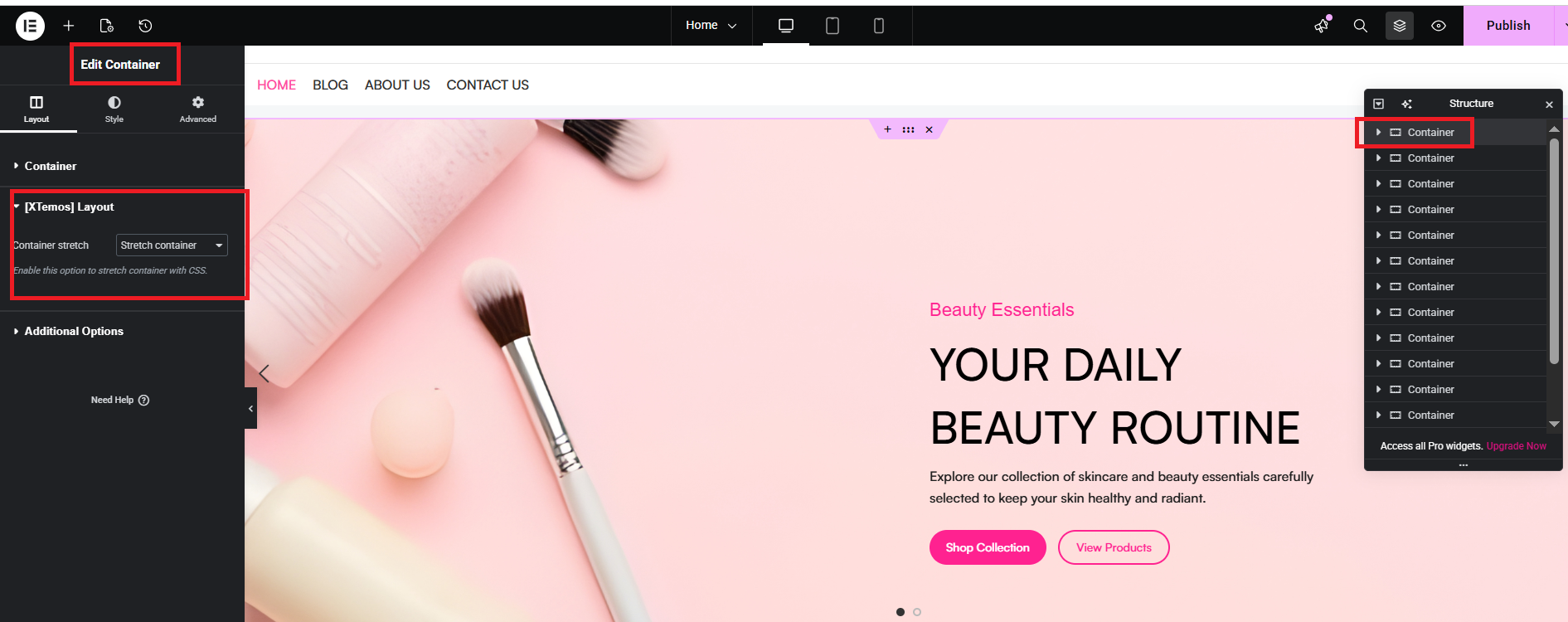Open the Home page selector dropdown
Image resolution: width=1568 pixels, height=622 pixels.
pos(711,26)
